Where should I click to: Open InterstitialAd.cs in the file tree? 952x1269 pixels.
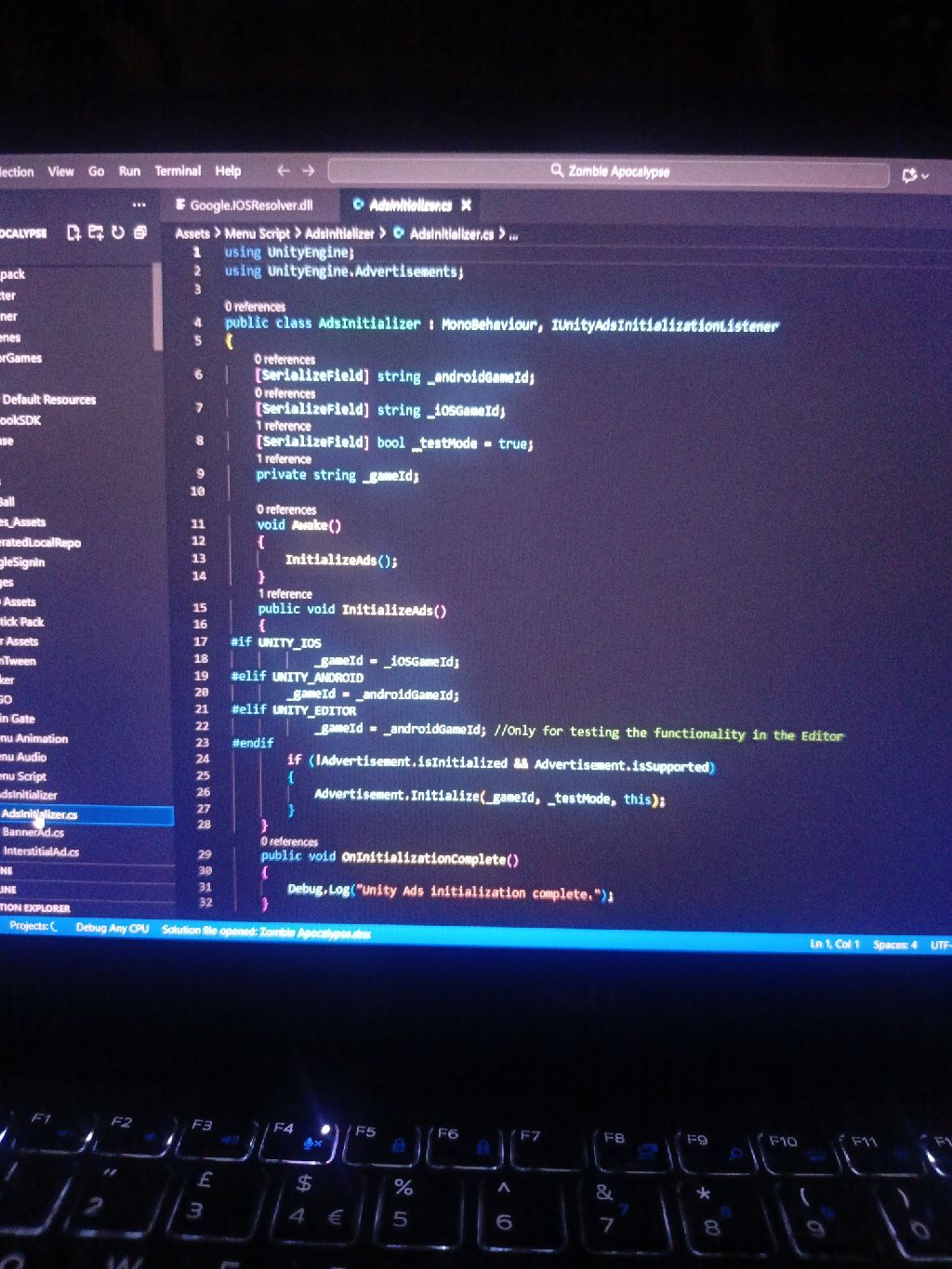point(41,852)
